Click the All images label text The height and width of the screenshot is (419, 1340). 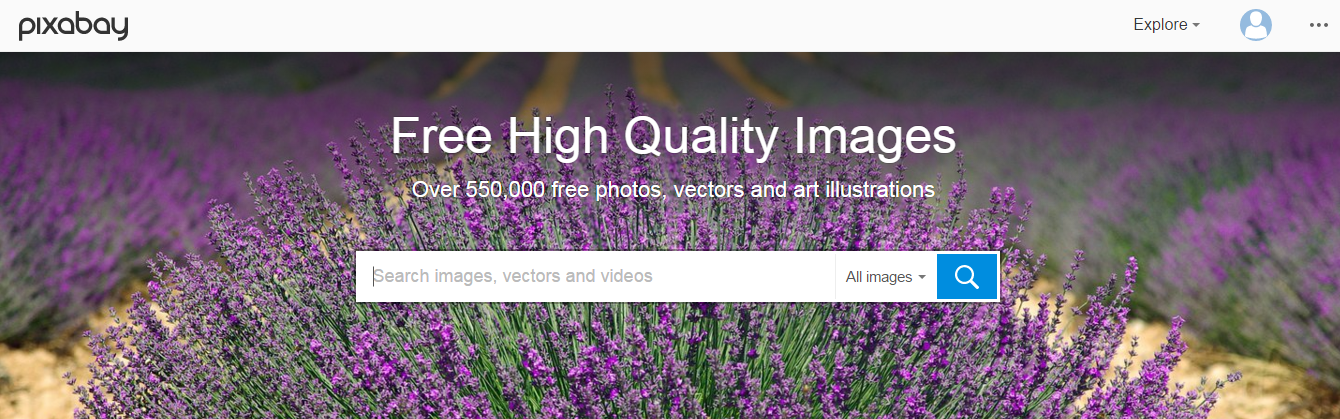pos(879,277)
